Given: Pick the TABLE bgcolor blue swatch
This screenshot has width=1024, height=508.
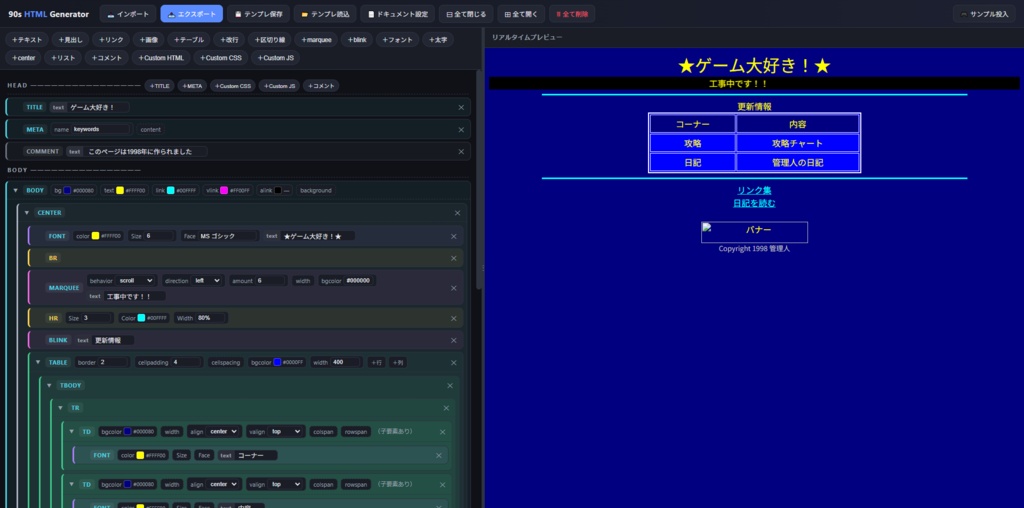Looking at the screenshot, I should [277, 362].
